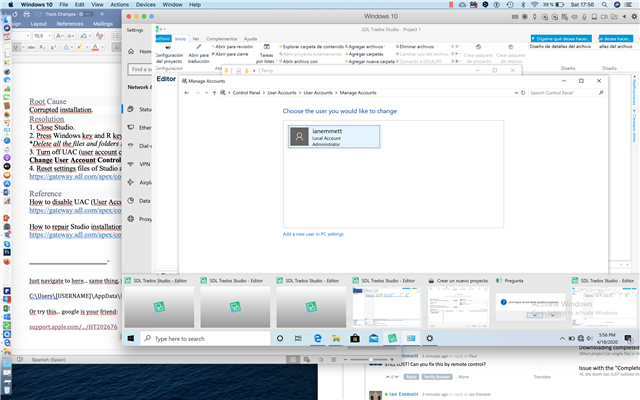Screen dimensions: 640x400
Task: Click superscript button in Word ribbon
Action: 53,47
